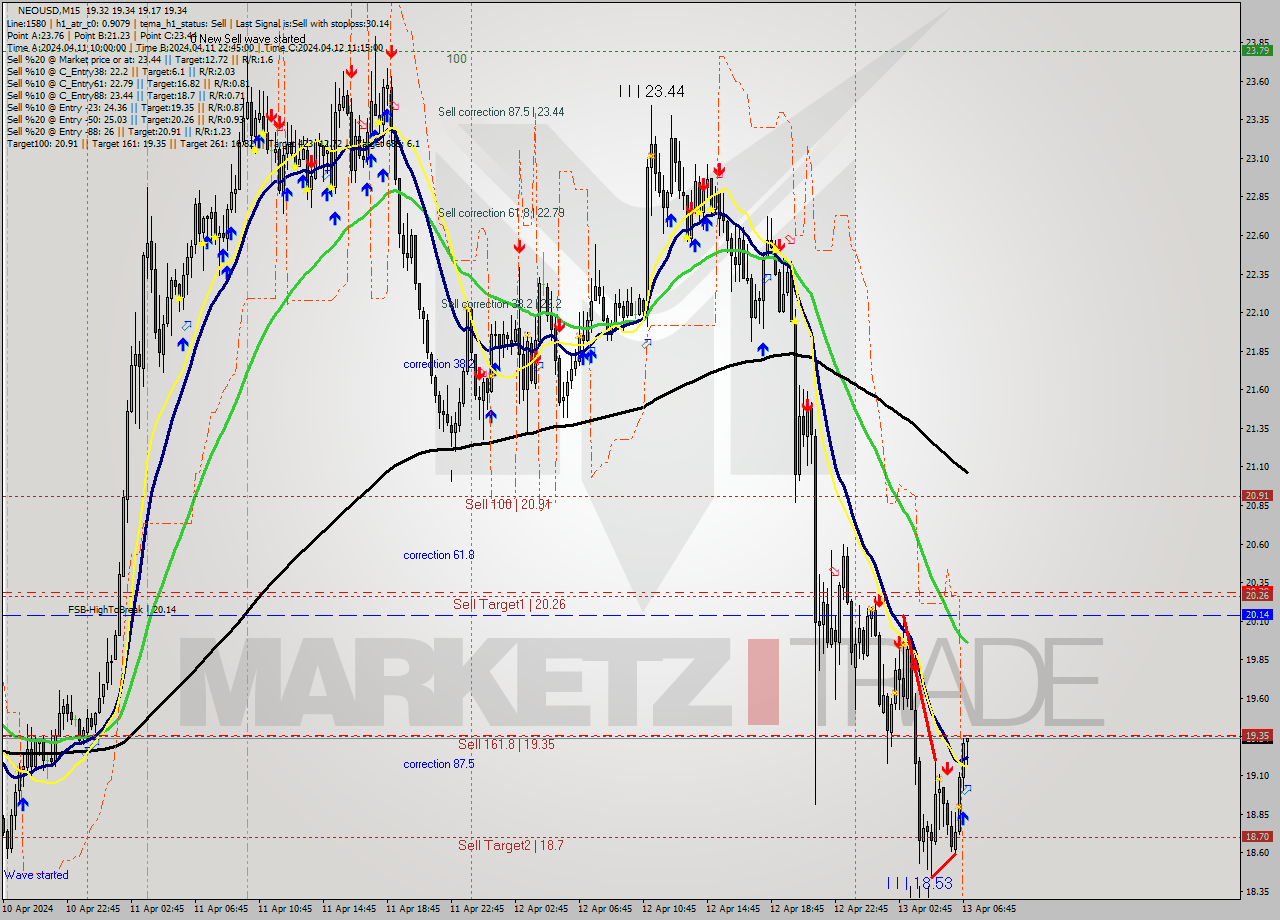
Task: Click the blue 'correction 38.2' label
Action: [x=440, y=364]
